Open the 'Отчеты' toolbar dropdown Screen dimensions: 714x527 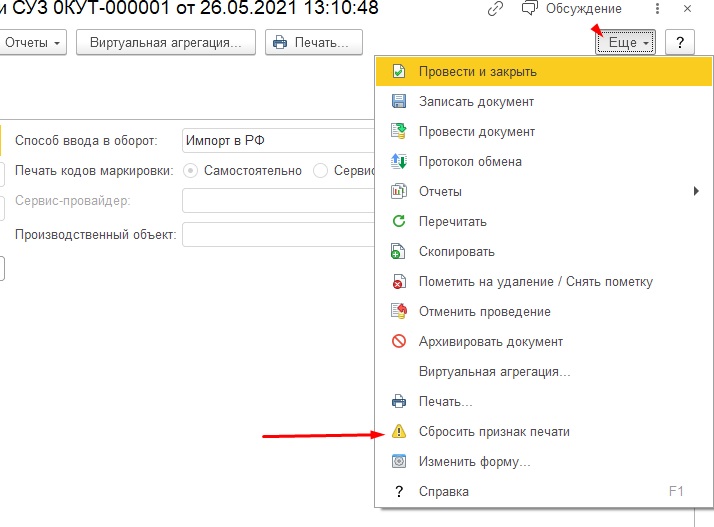point(33,44)
